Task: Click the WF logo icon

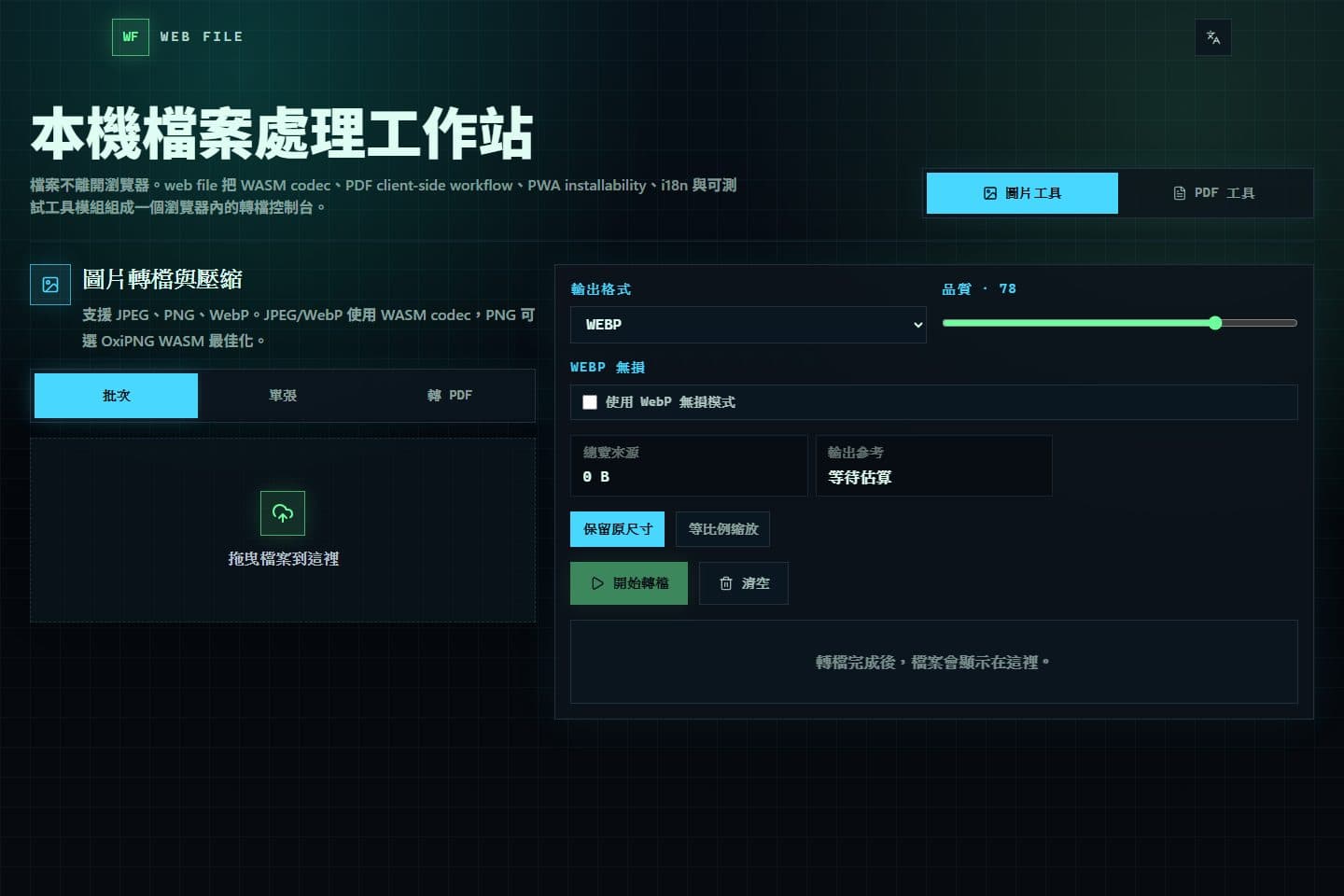Action: tap(131, 37)
